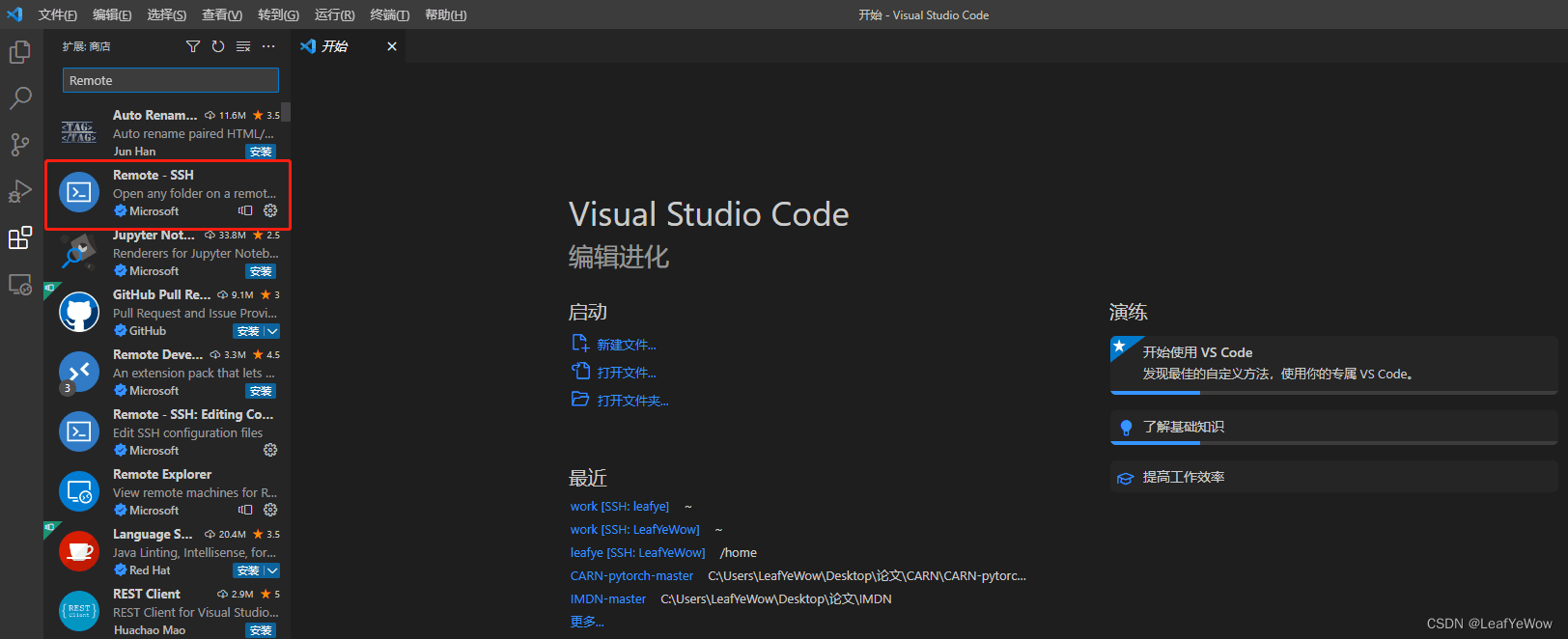The image size is (1568, 639).
Task: Open the 编辑(E) menu
Action: click(112, 14)
